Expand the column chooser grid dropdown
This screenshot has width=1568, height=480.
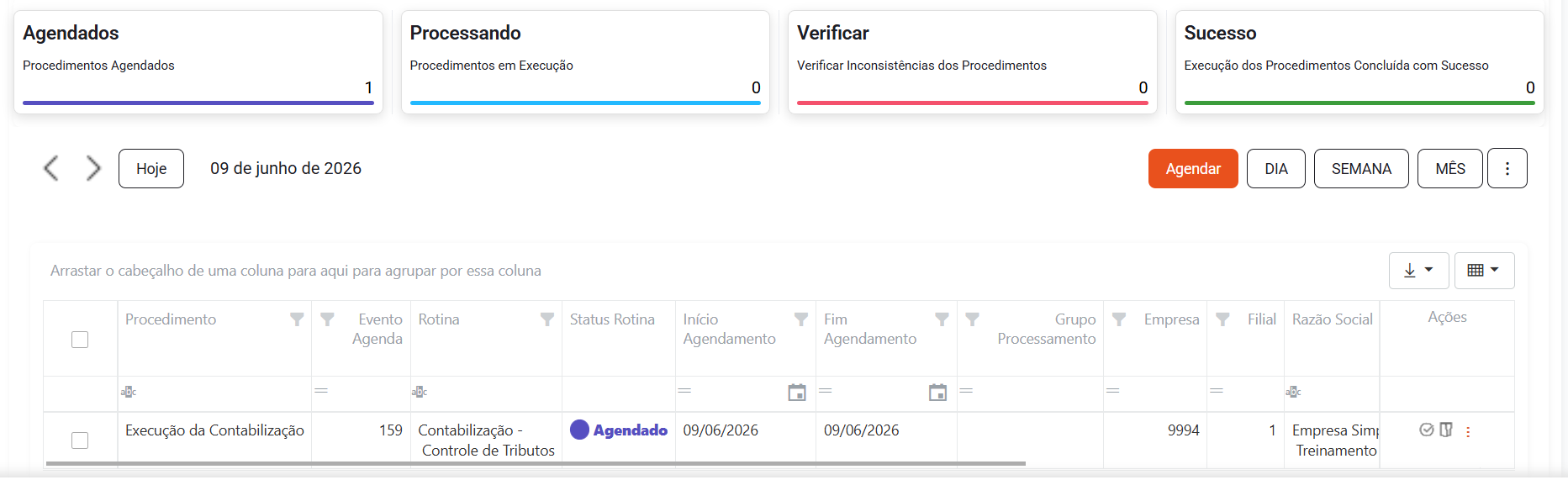coord(1484,271)
